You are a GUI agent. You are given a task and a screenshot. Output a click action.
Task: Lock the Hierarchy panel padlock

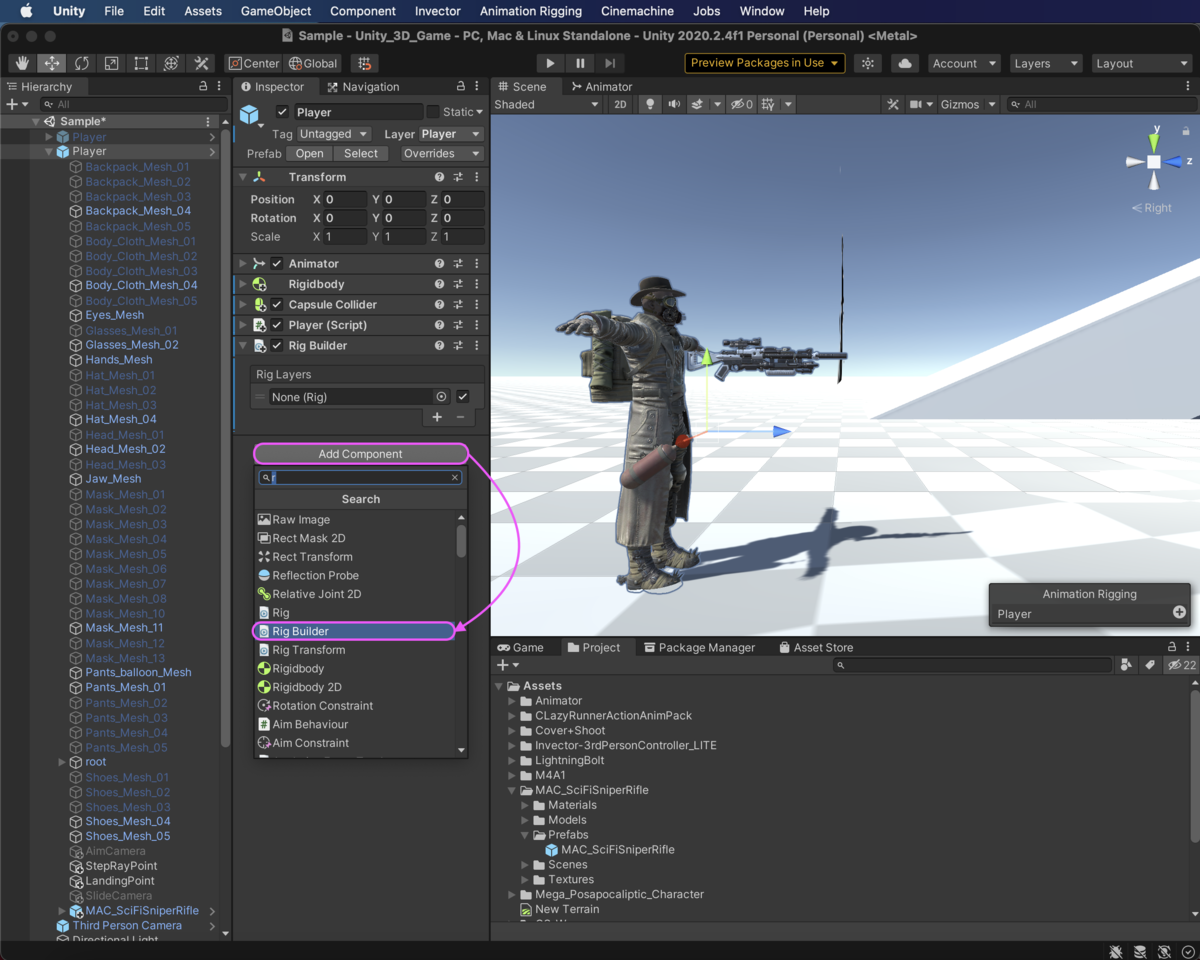point(203,87)
